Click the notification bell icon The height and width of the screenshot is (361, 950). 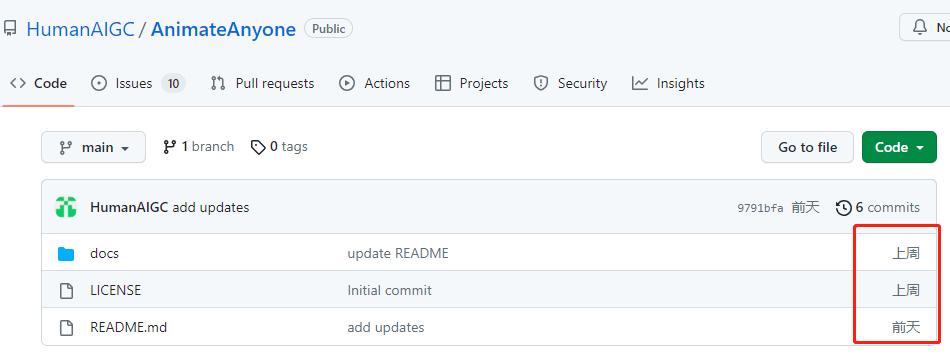pyautogui.click(x=920, y=27)
